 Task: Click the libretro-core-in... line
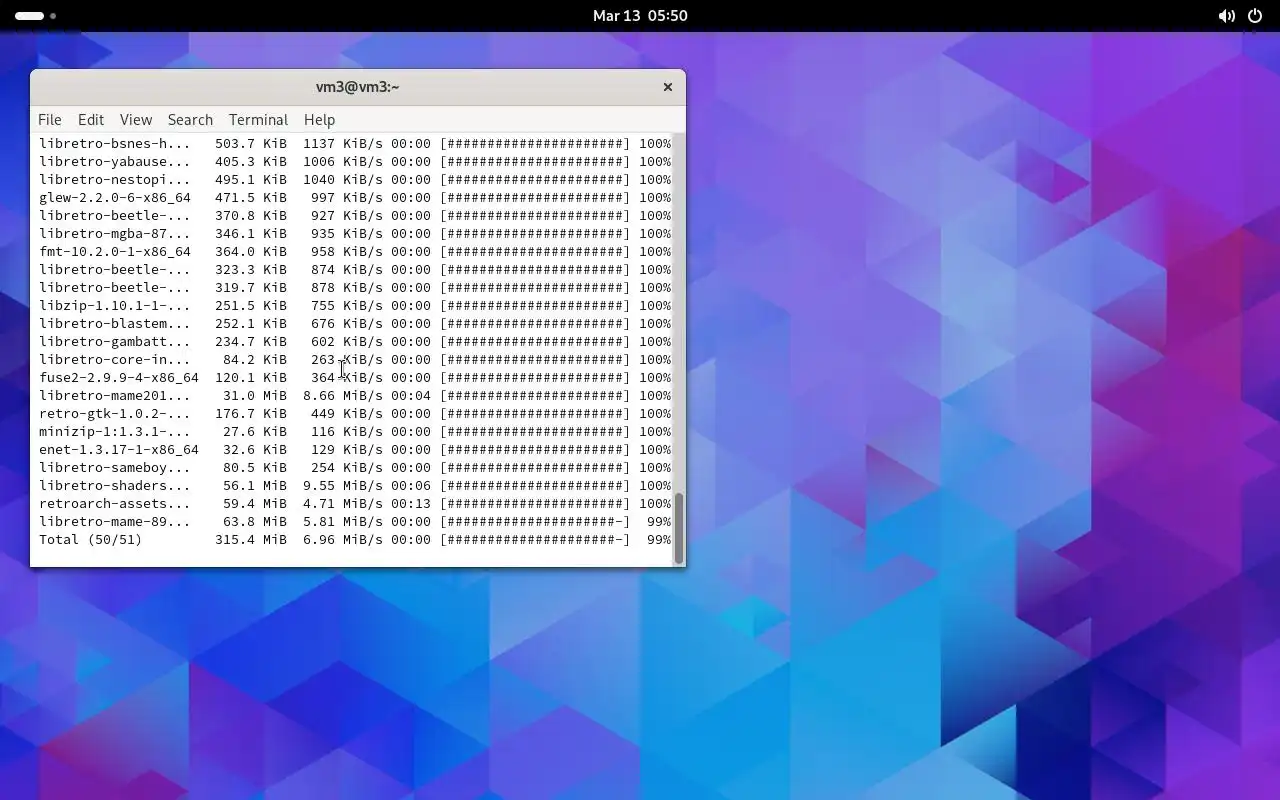point(355,359)
